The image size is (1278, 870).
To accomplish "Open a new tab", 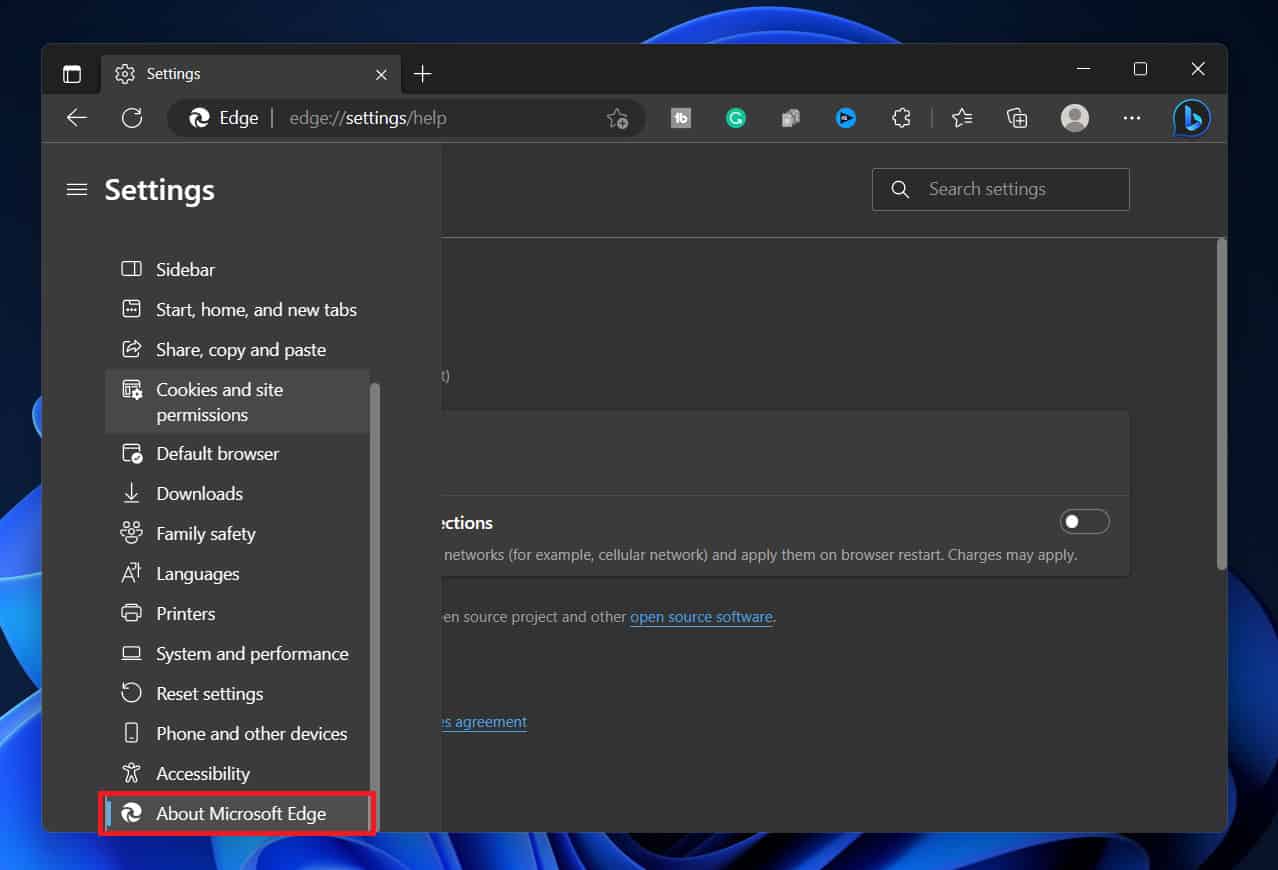I will [x=423, y=74].
